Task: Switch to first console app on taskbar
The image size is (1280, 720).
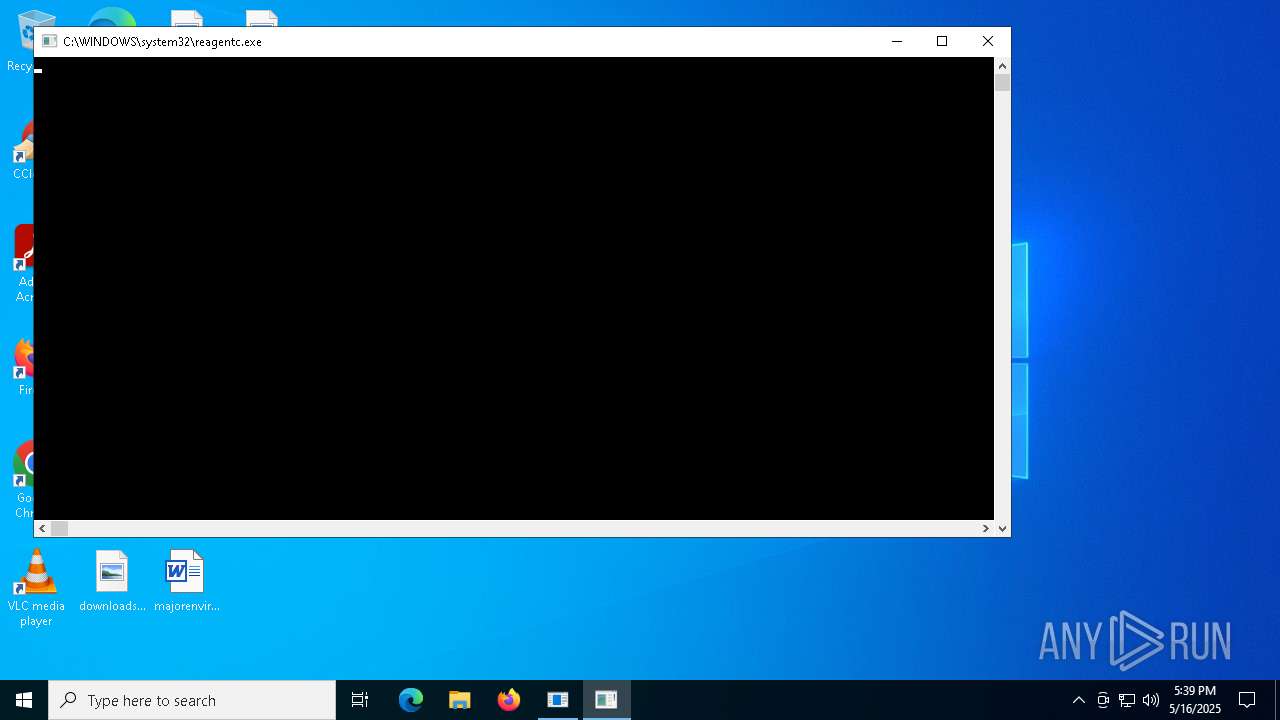Action: (x=558, y=700)
